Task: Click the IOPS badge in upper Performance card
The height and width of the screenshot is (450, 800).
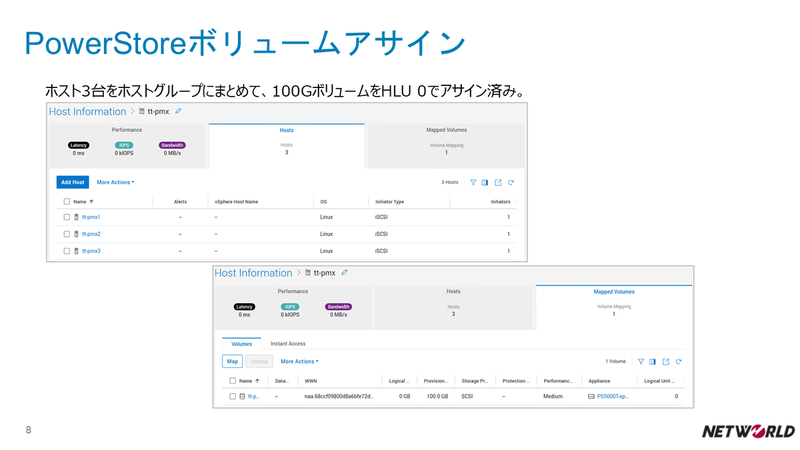Action: pyautogui.click(x=124, y=145)
